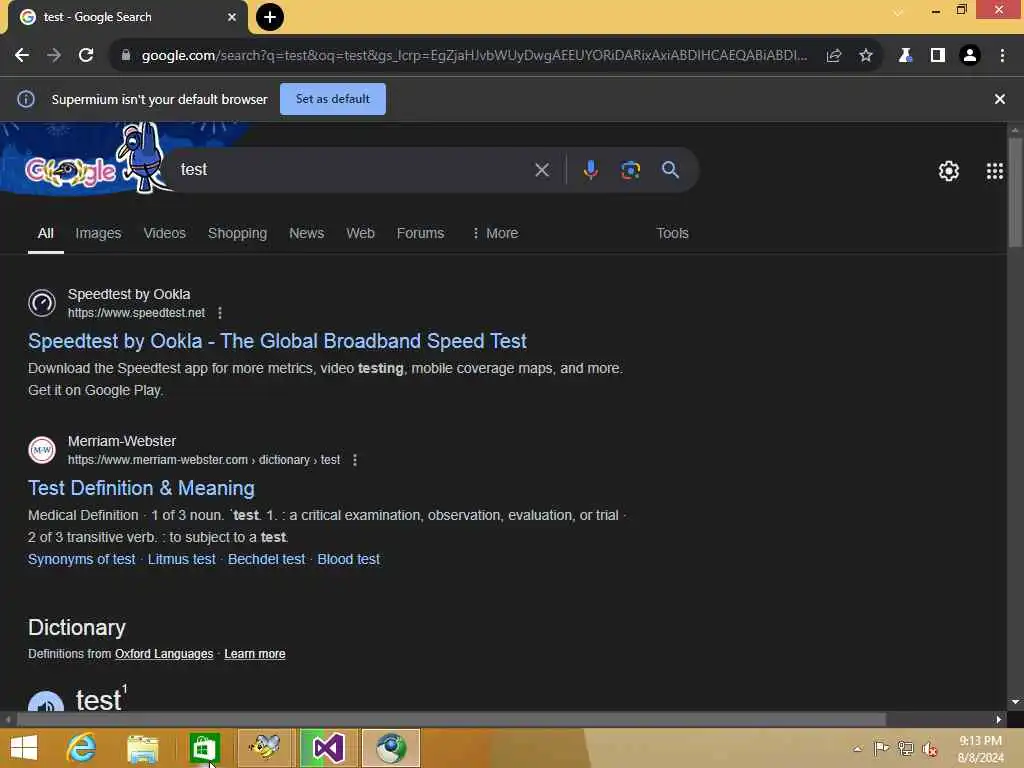Bookmark this page with the star icon
This screenshot has width=1024, height=768.
pyautogui.click(x=865, y=56)
